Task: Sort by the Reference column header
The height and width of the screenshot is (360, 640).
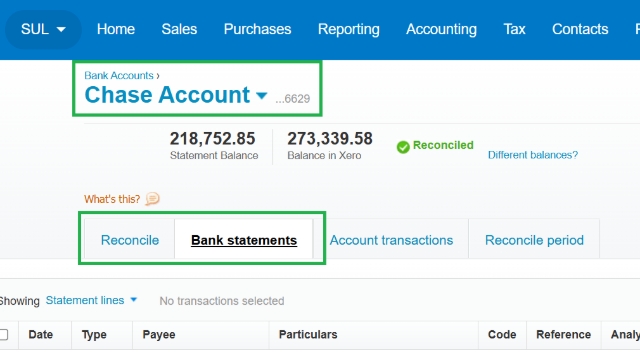Action: (563, 335)
